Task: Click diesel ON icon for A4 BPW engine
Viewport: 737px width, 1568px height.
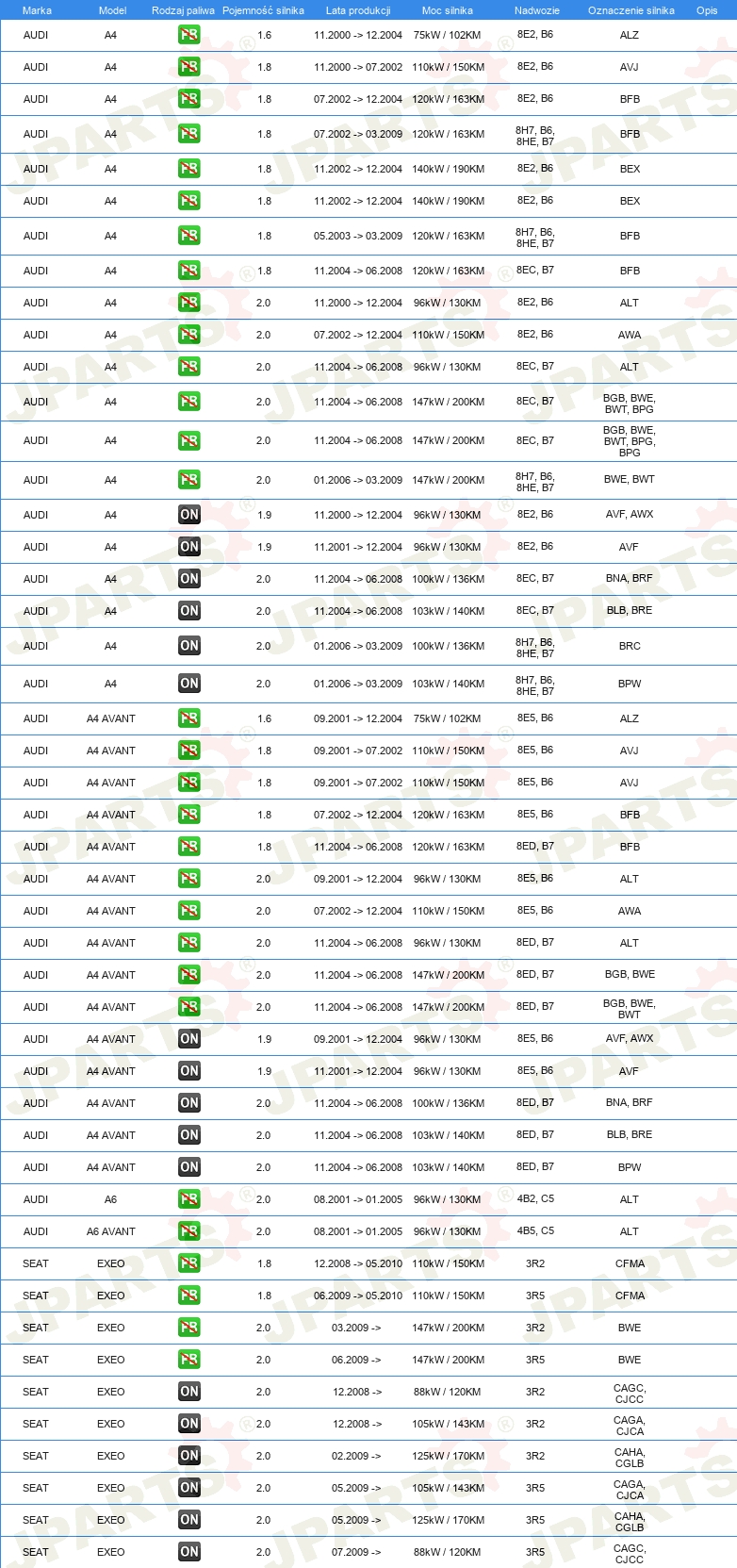Action: pyautogui.click(x=189, y=684)
